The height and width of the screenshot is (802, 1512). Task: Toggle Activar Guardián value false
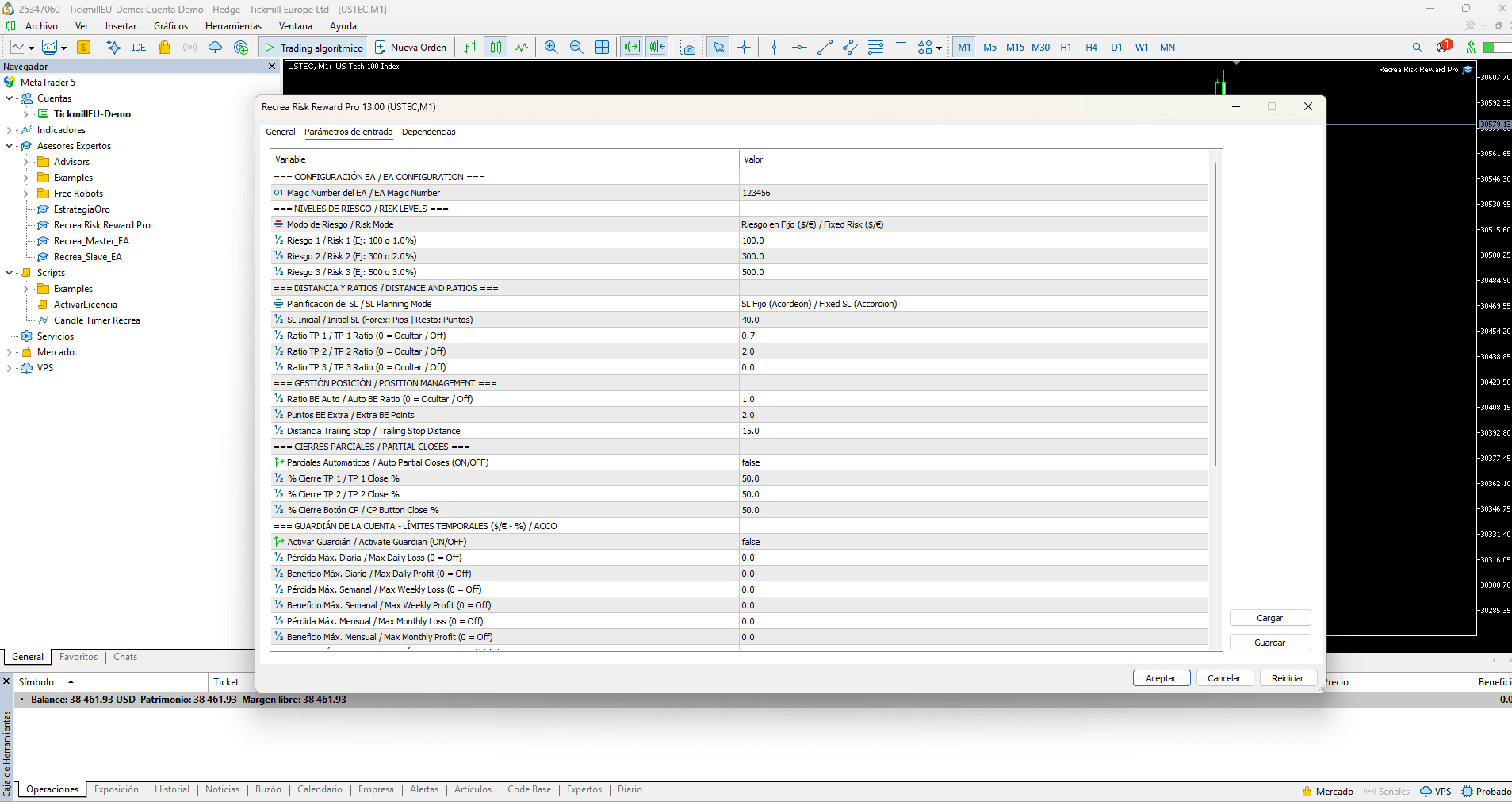point(974,542)
